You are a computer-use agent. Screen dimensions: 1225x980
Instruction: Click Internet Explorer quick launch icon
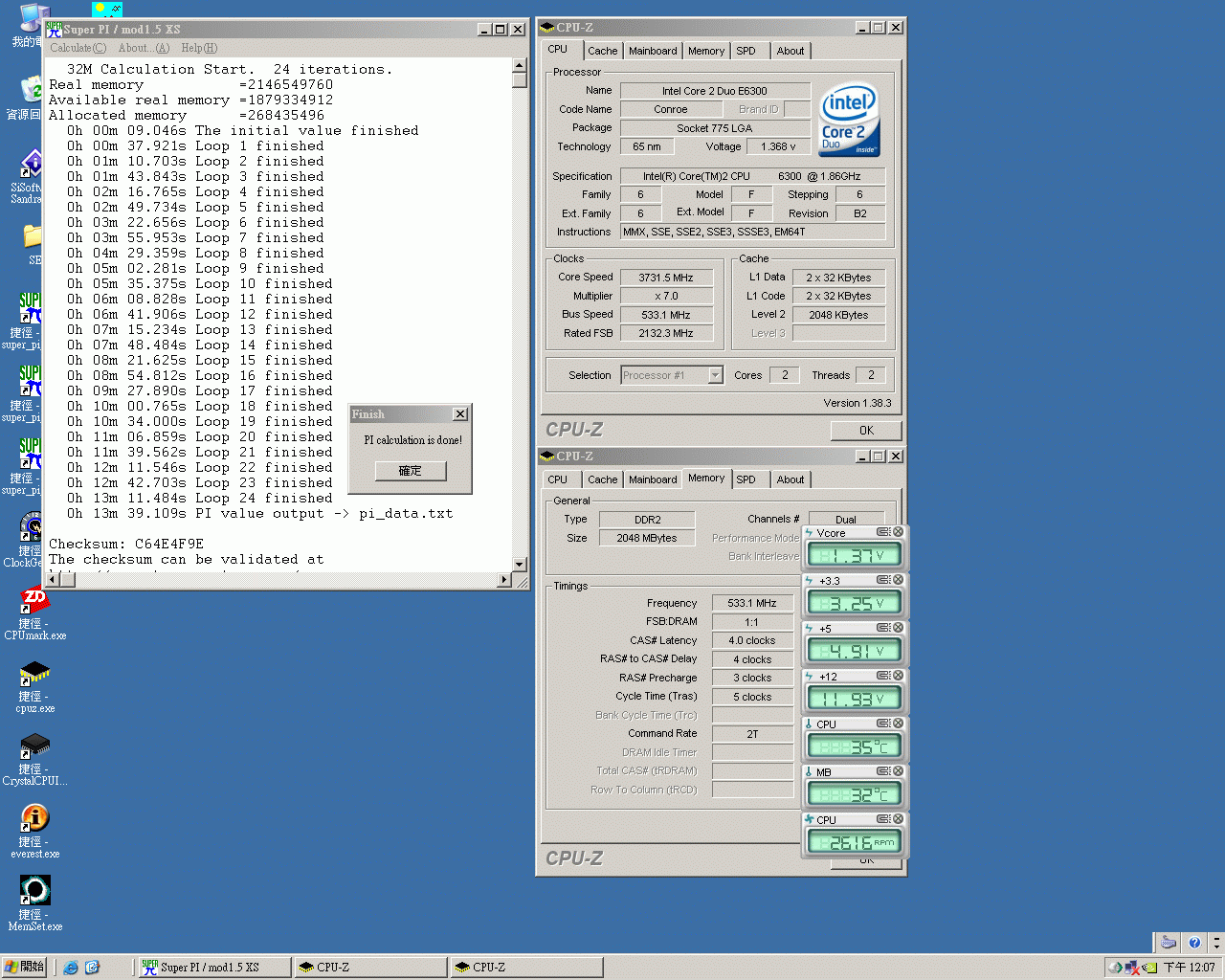[71, 968]
